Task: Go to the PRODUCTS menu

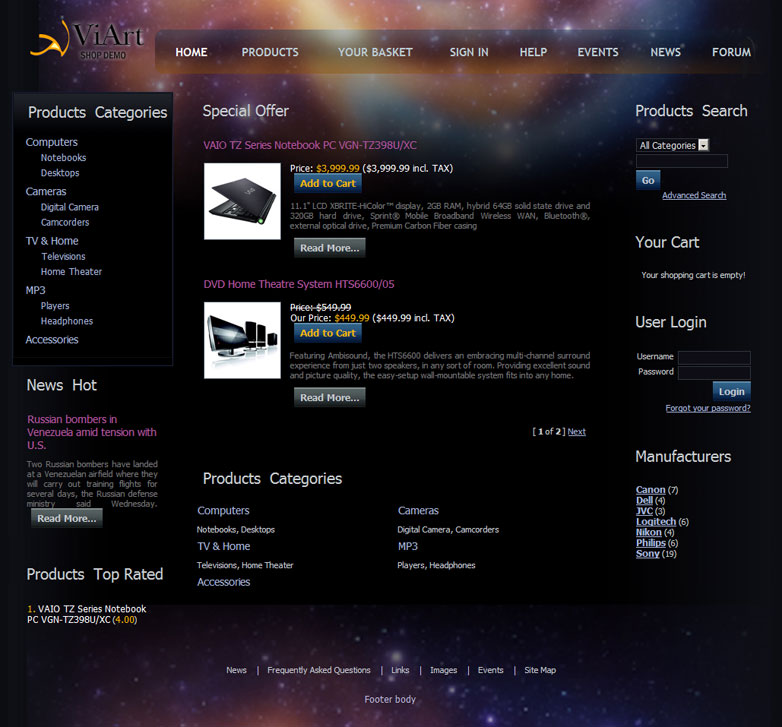Action: [x=270, y=52]
